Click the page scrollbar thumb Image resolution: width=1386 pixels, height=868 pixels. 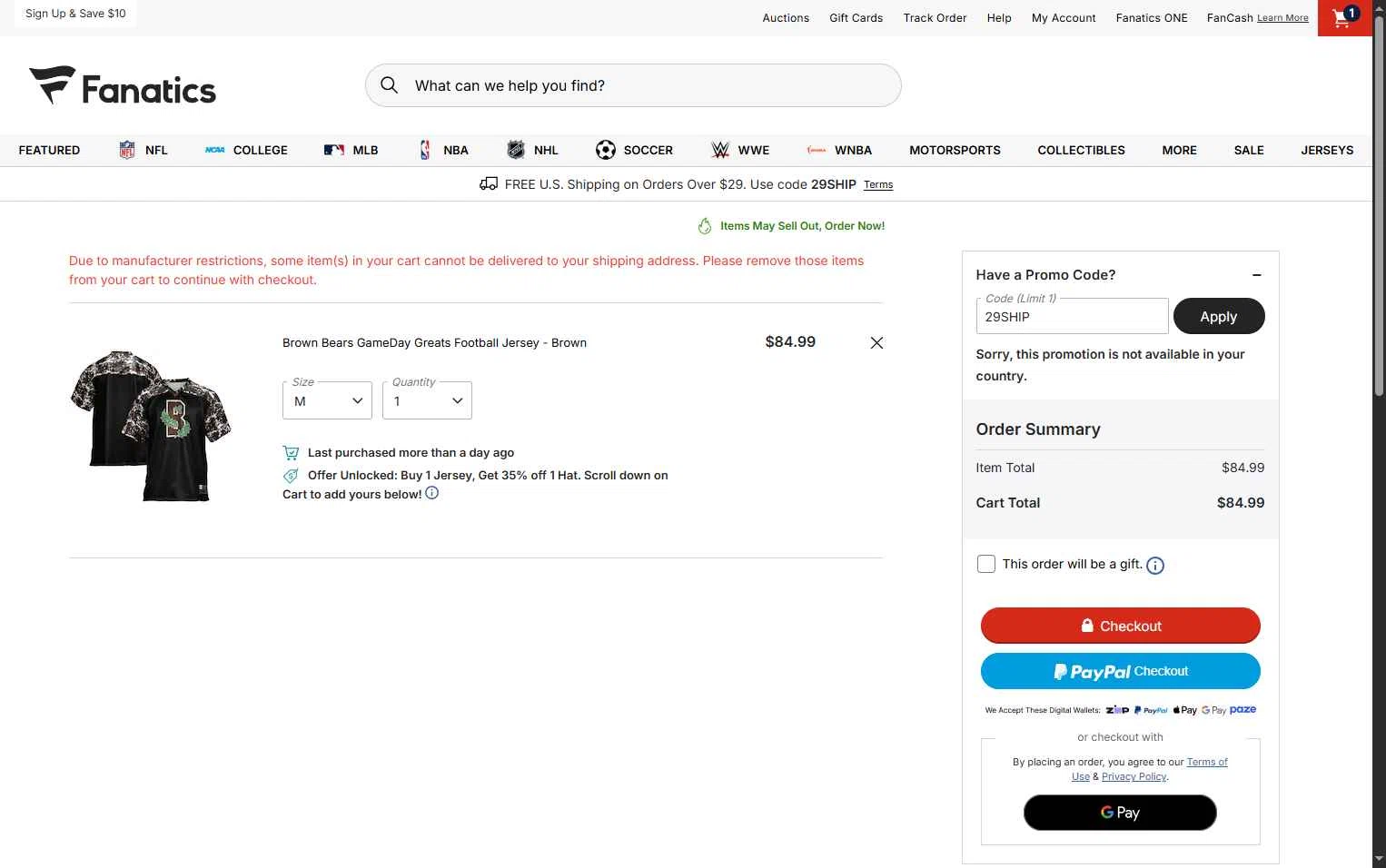[x=1379, y=209]
